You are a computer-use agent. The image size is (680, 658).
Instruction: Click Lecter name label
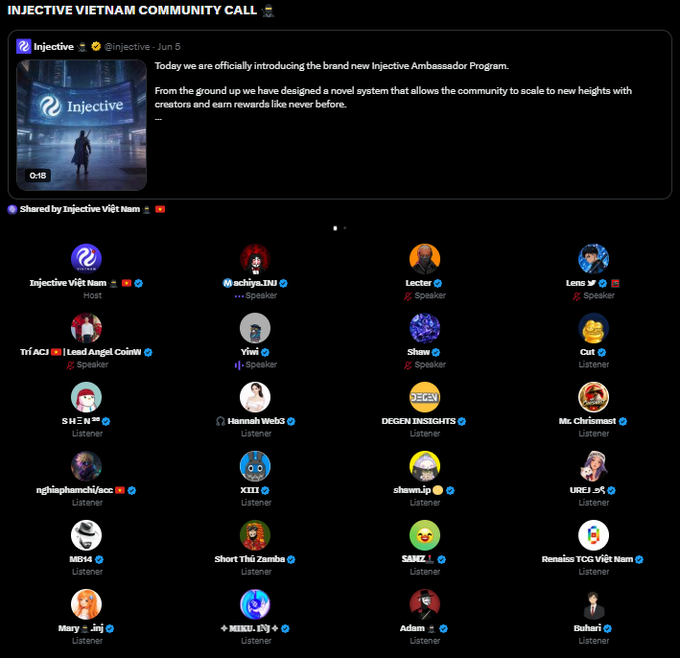tap(418, 283)
